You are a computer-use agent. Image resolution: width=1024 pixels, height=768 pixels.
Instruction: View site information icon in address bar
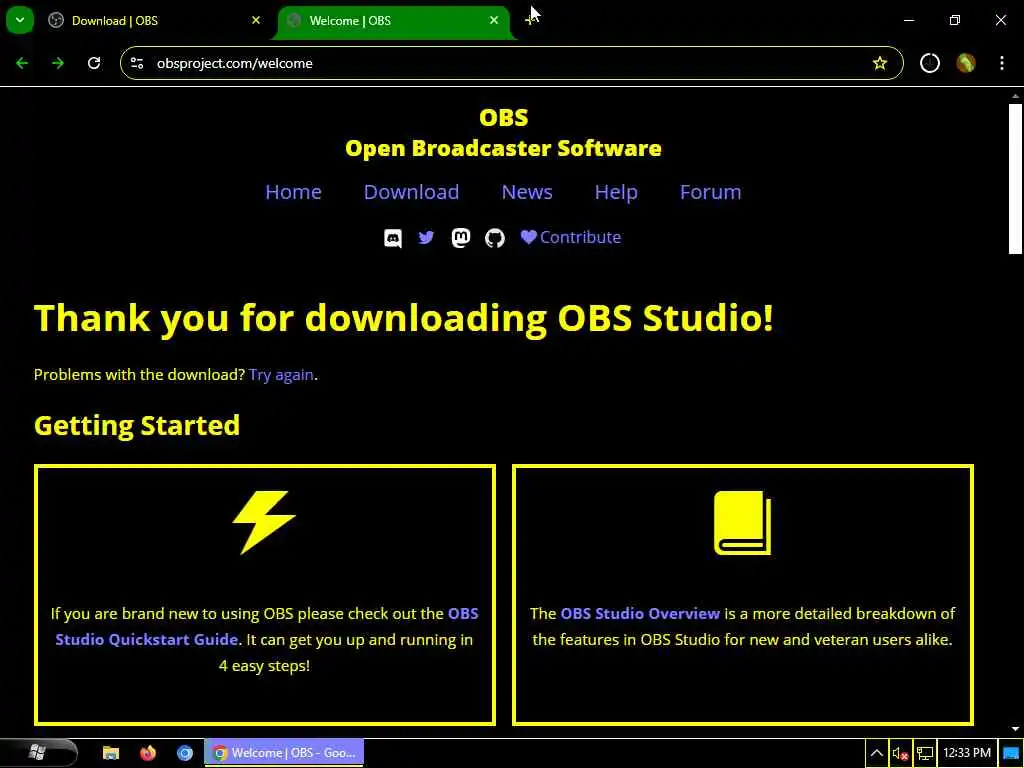137,63
